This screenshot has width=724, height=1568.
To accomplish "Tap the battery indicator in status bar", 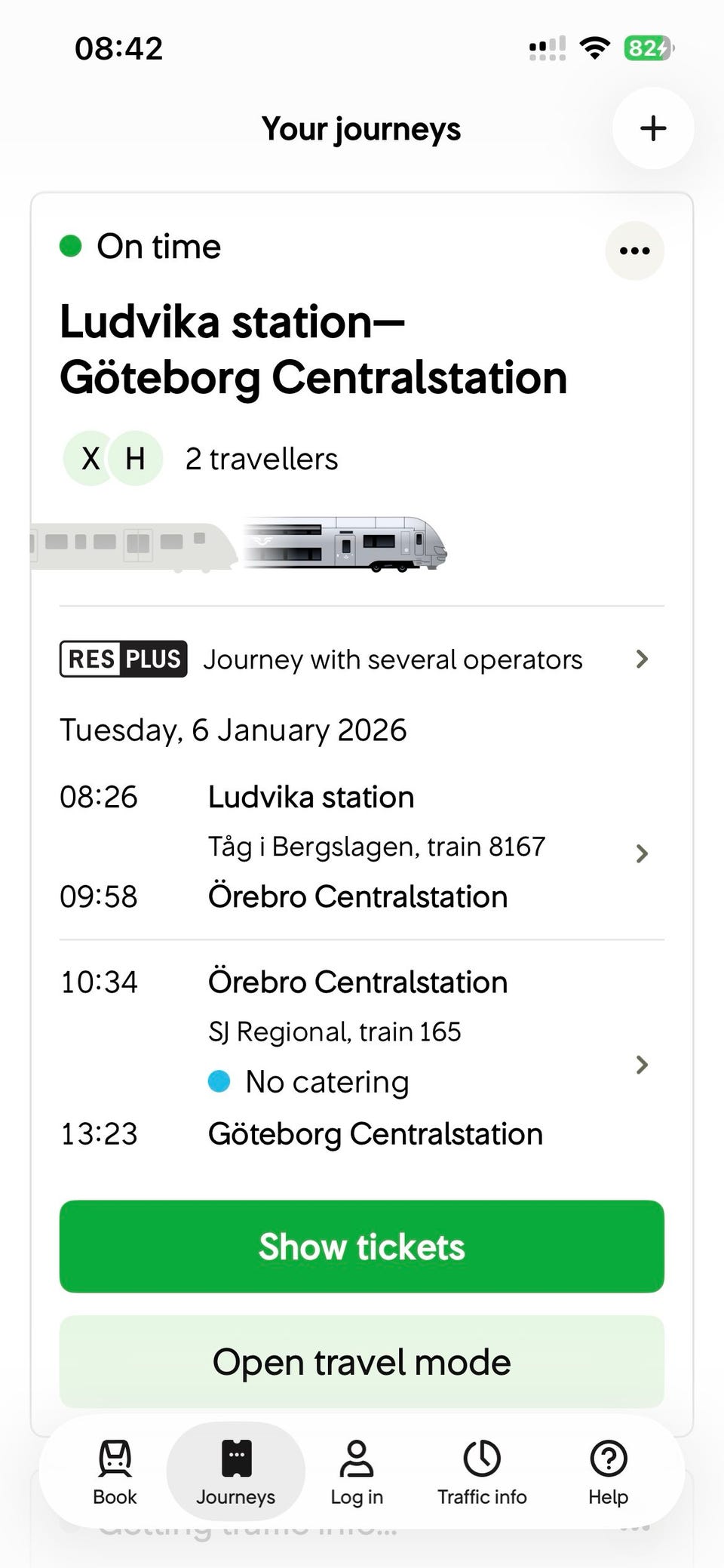I will click(647, 48).
